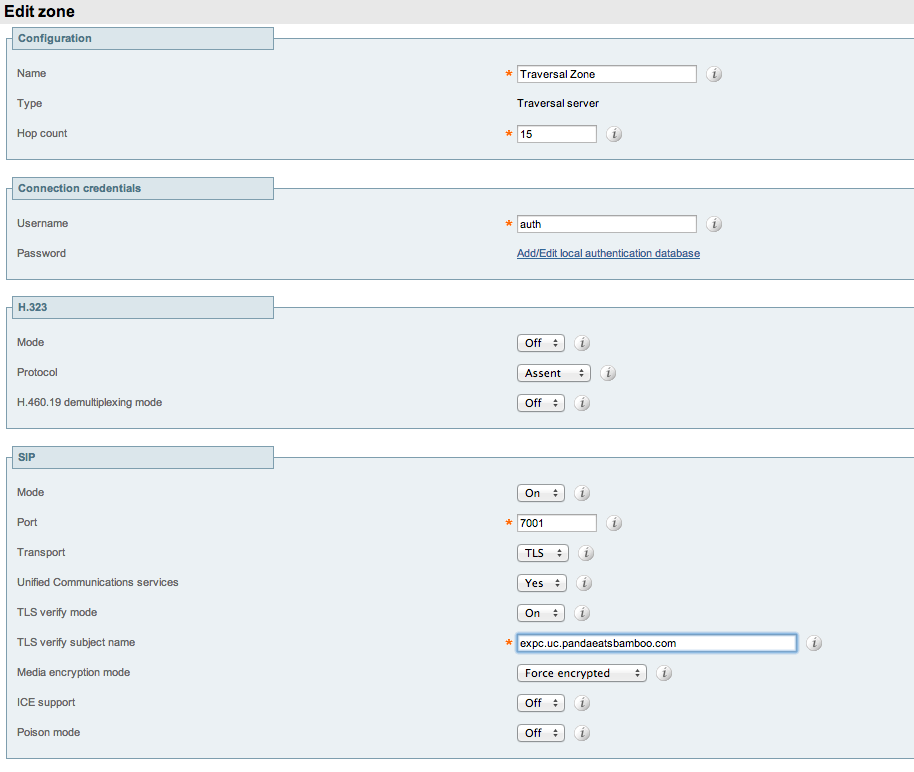Screen dimensions: 914x772
Task: Open info icon for Media encryption mode
Action: coord(663,673)
